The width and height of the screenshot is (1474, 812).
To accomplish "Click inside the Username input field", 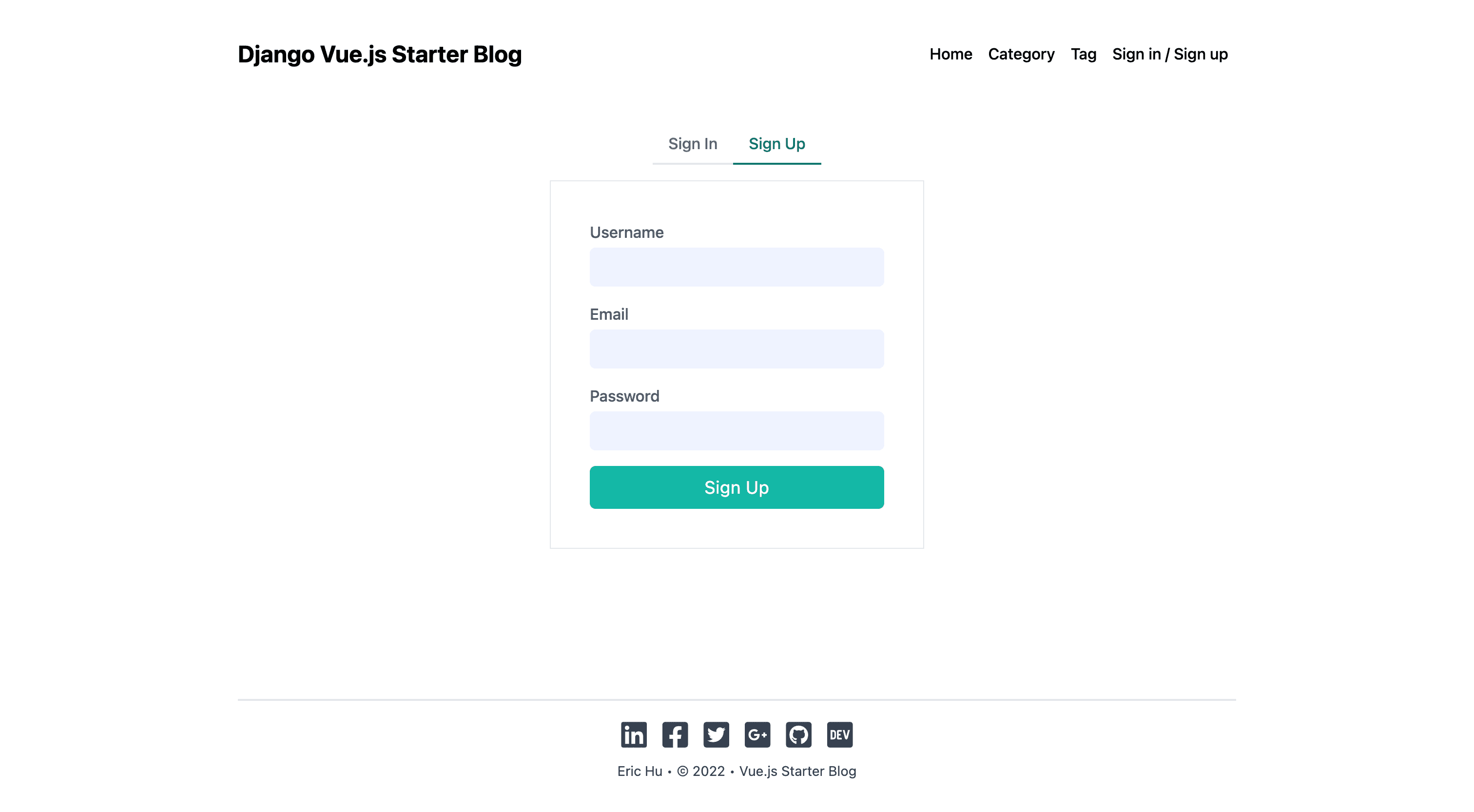I will click(737, 267).
